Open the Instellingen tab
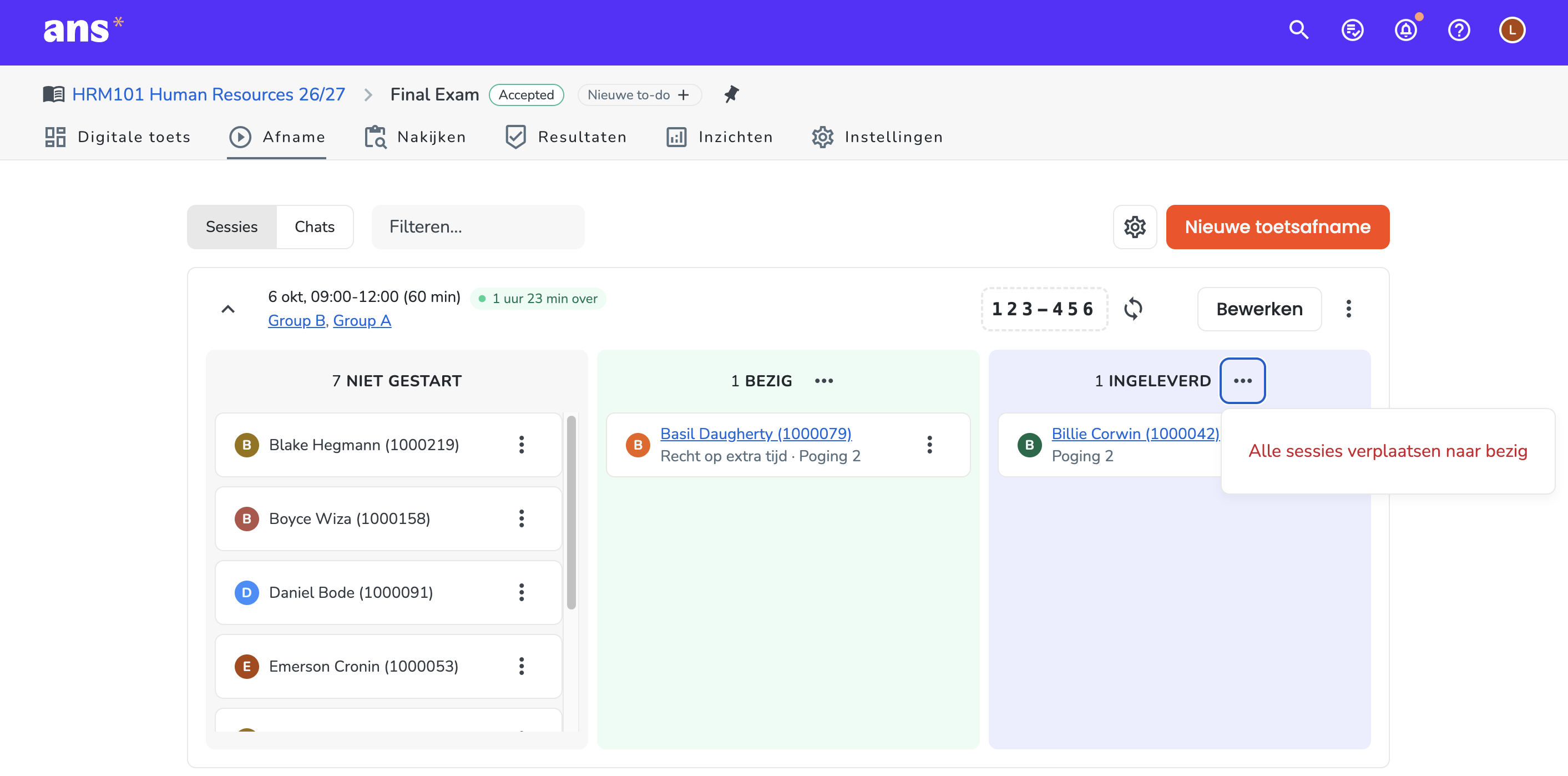The height and width of the screenshot is (776, 1568). (x=878, y=137)
